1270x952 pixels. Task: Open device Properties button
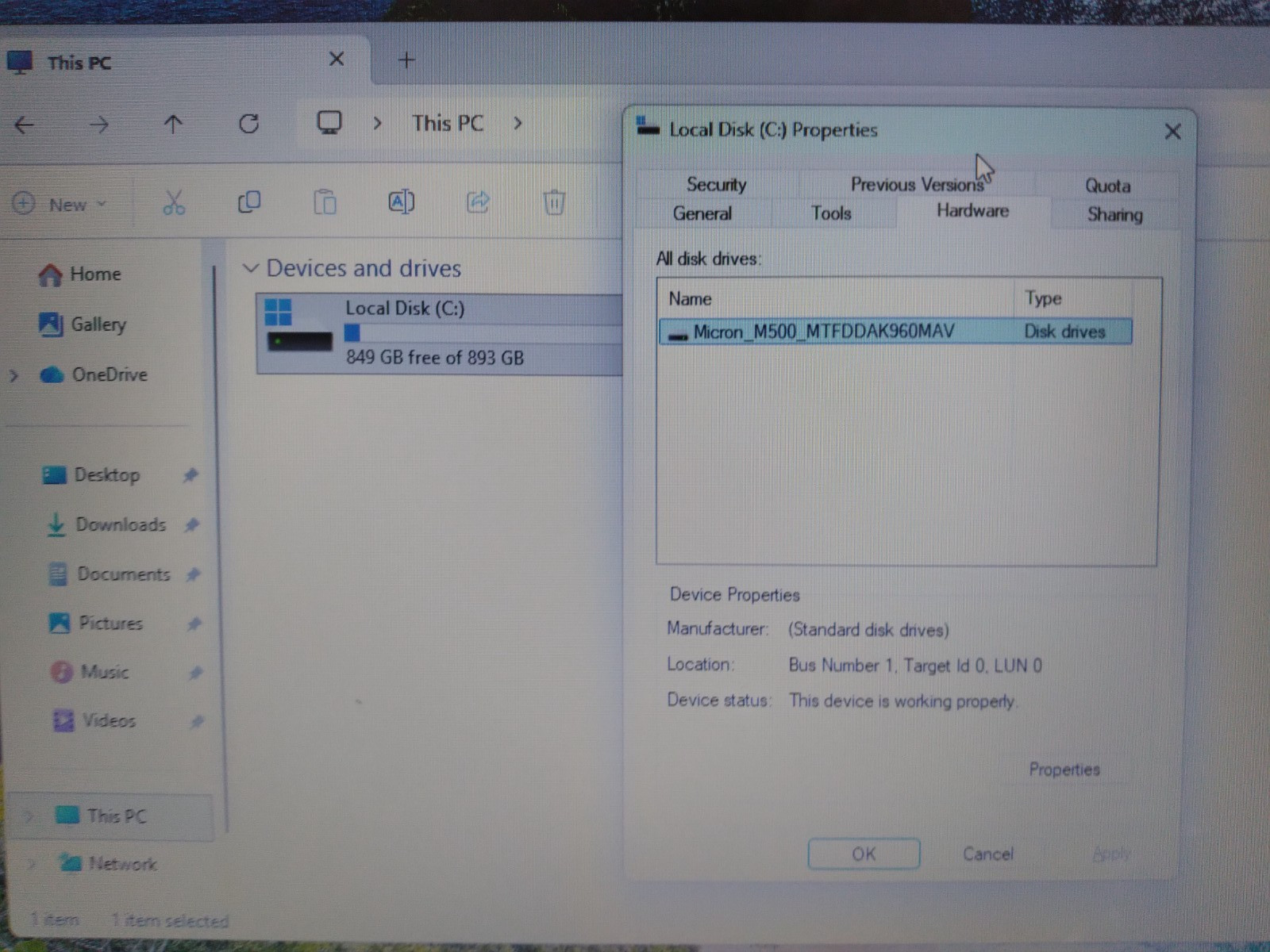(x=1064, y=770)
